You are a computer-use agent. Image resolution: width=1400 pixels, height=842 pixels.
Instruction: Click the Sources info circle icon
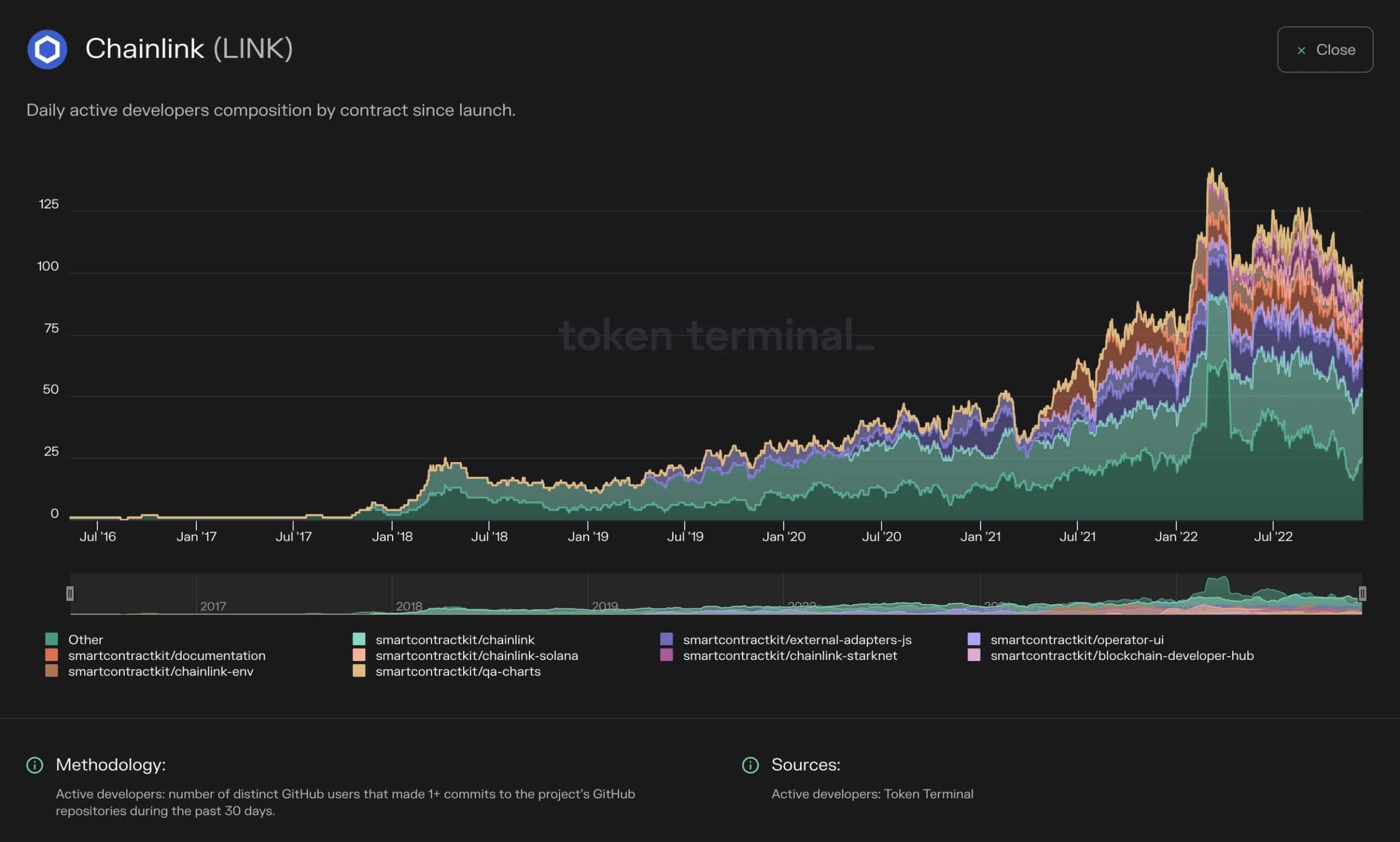pos(750,765)
